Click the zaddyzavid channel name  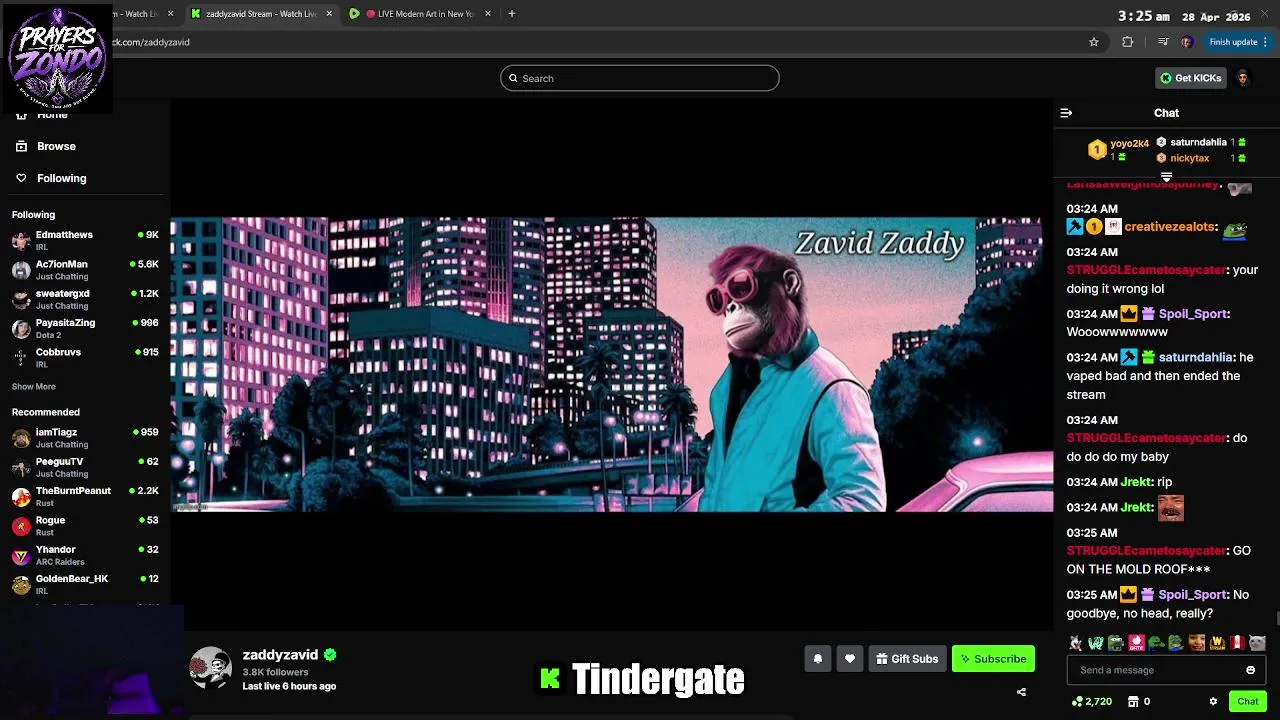point(280,655)
